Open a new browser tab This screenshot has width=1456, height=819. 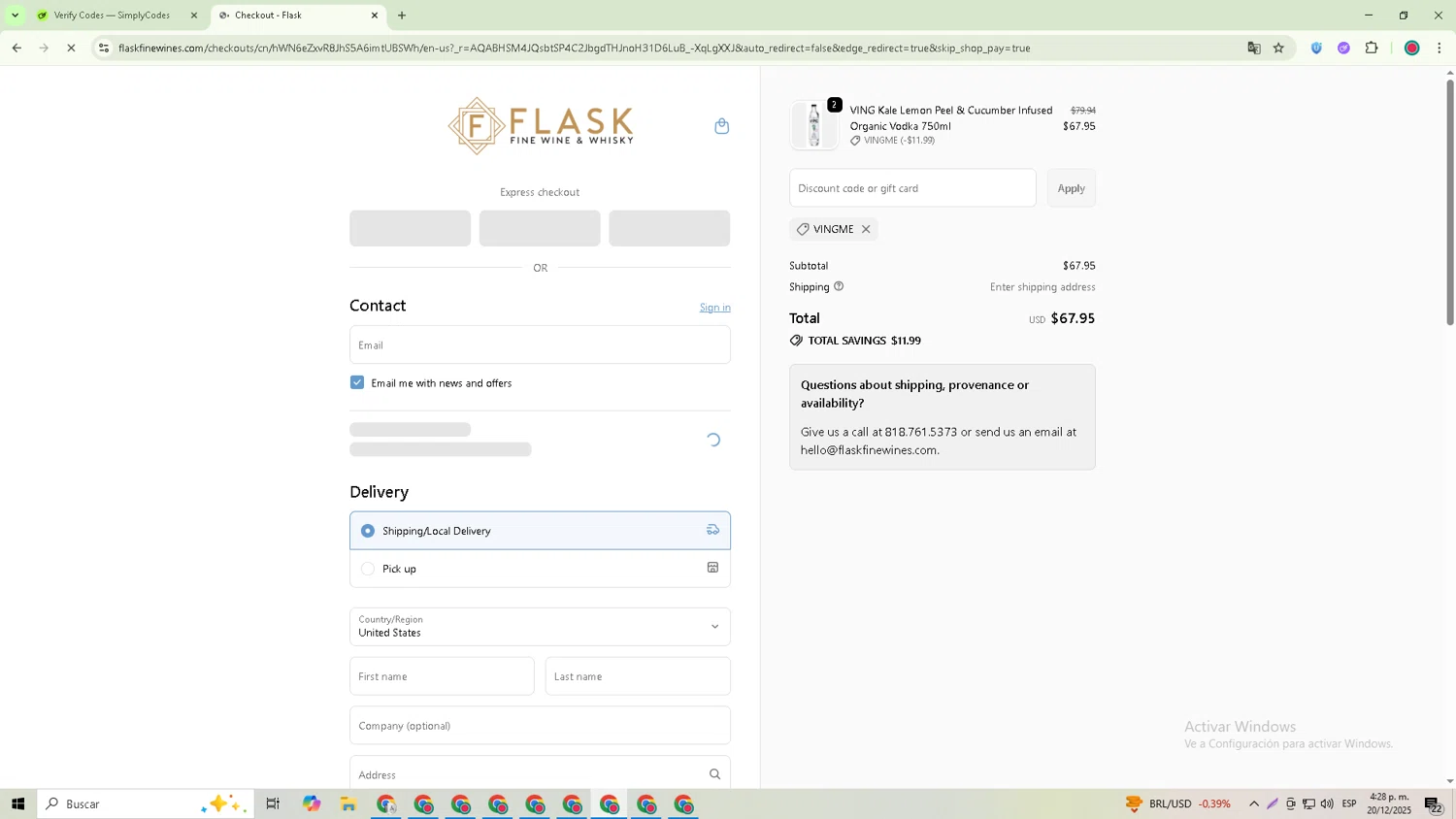(x=402, y=16)
